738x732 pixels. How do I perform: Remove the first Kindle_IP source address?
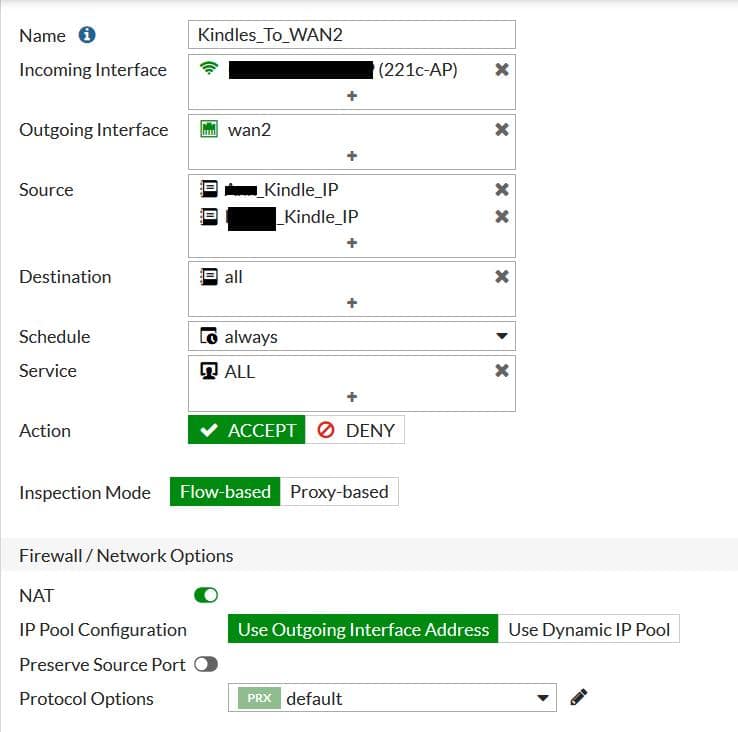[502, 190]
